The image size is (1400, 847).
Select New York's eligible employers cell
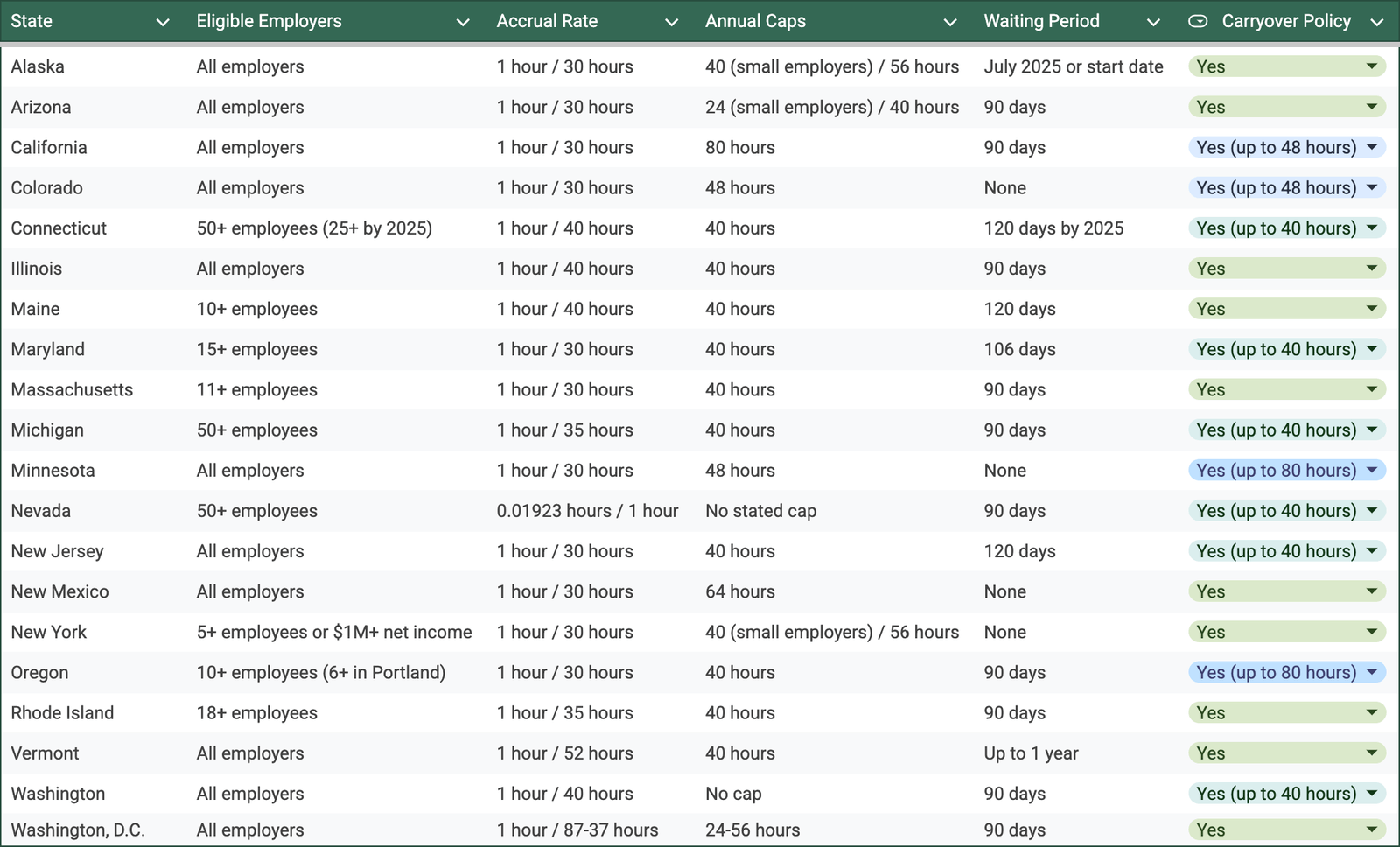click(x=334, y=632)
